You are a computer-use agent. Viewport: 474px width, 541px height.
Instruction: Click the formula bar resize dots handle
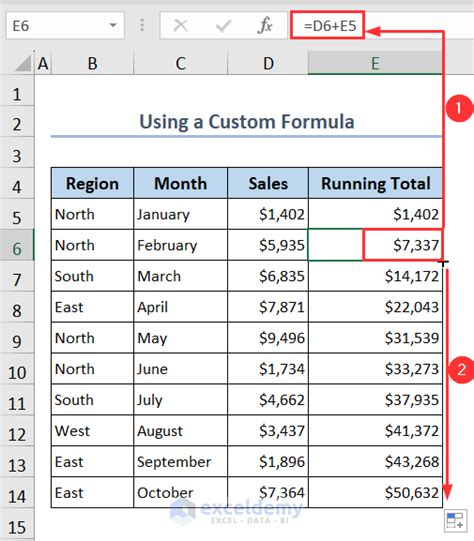click(142, 25)
